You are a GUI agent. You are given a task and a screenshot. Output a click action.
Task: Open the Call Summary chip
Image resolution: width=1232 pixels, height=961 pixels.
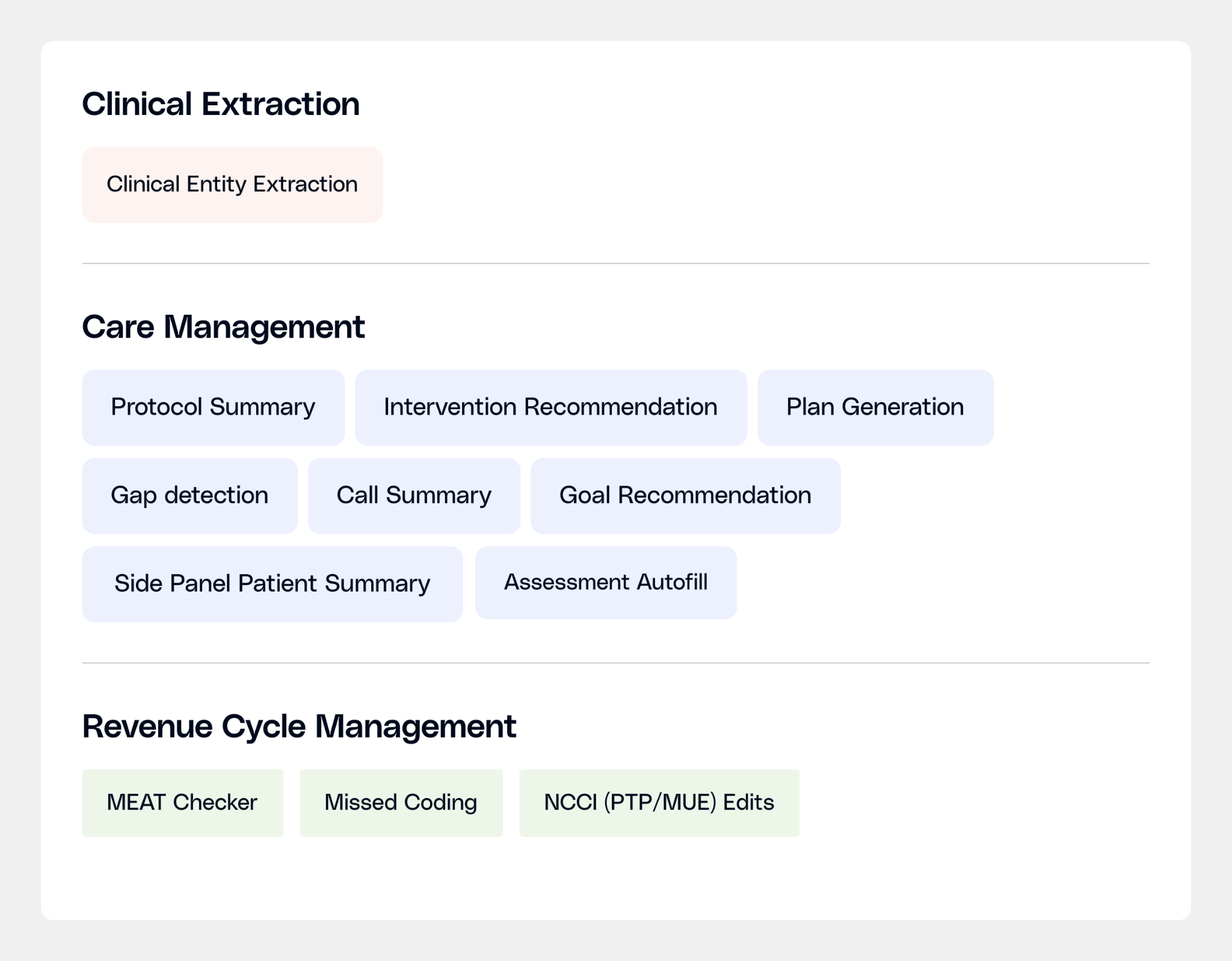tap(414, 496)
